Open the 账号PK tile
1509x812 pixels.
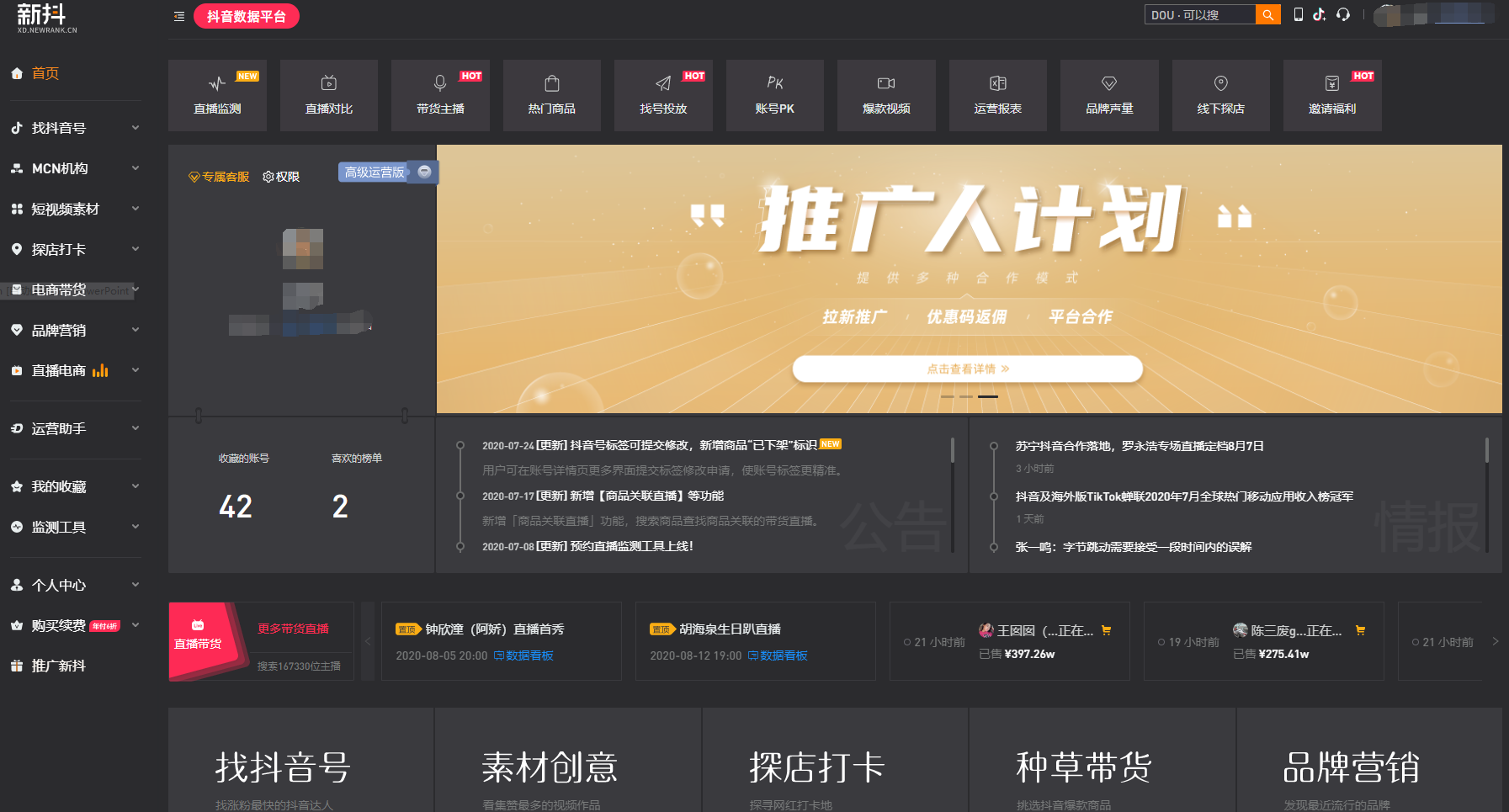pyautogui.click(x=775, y=95)
